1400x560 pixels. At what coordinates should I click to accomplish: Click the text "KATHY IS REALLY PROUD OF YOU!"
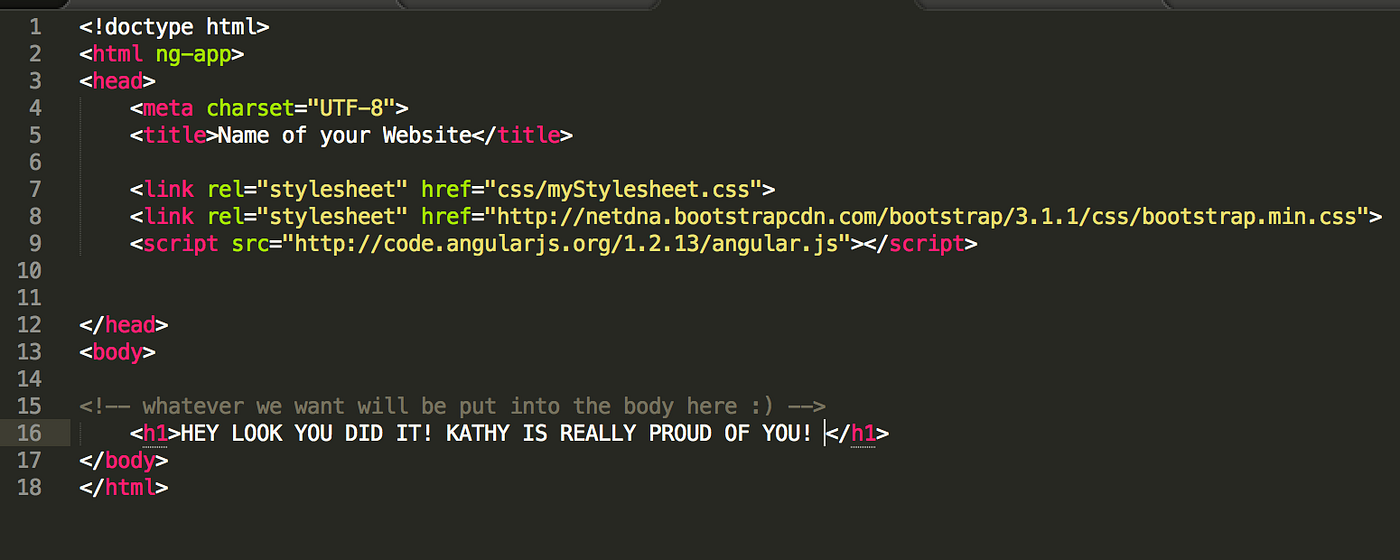point(629,433)
